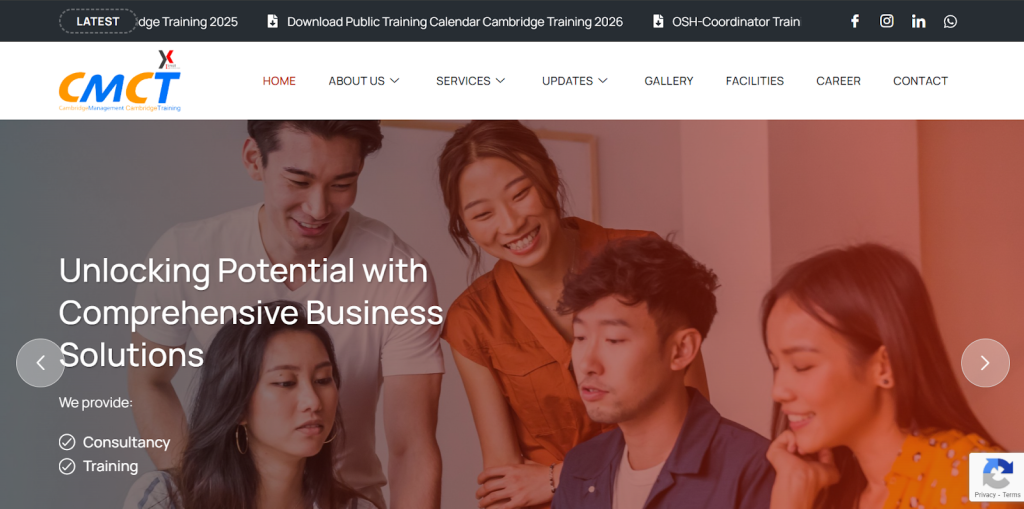Open the WhatsApp chat icon
Image resolution: width=1024 pixels, height=509 pixels.
[950, 21]
